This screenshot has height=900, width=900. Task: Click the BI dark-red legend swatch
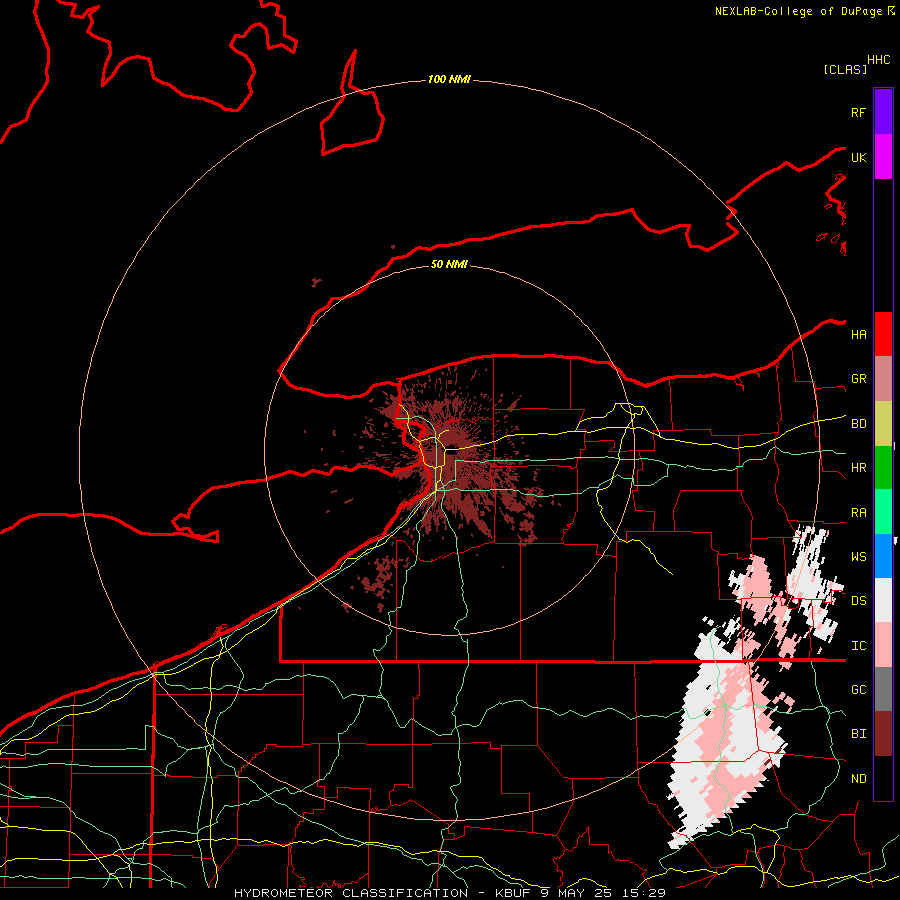click(883, 734)
